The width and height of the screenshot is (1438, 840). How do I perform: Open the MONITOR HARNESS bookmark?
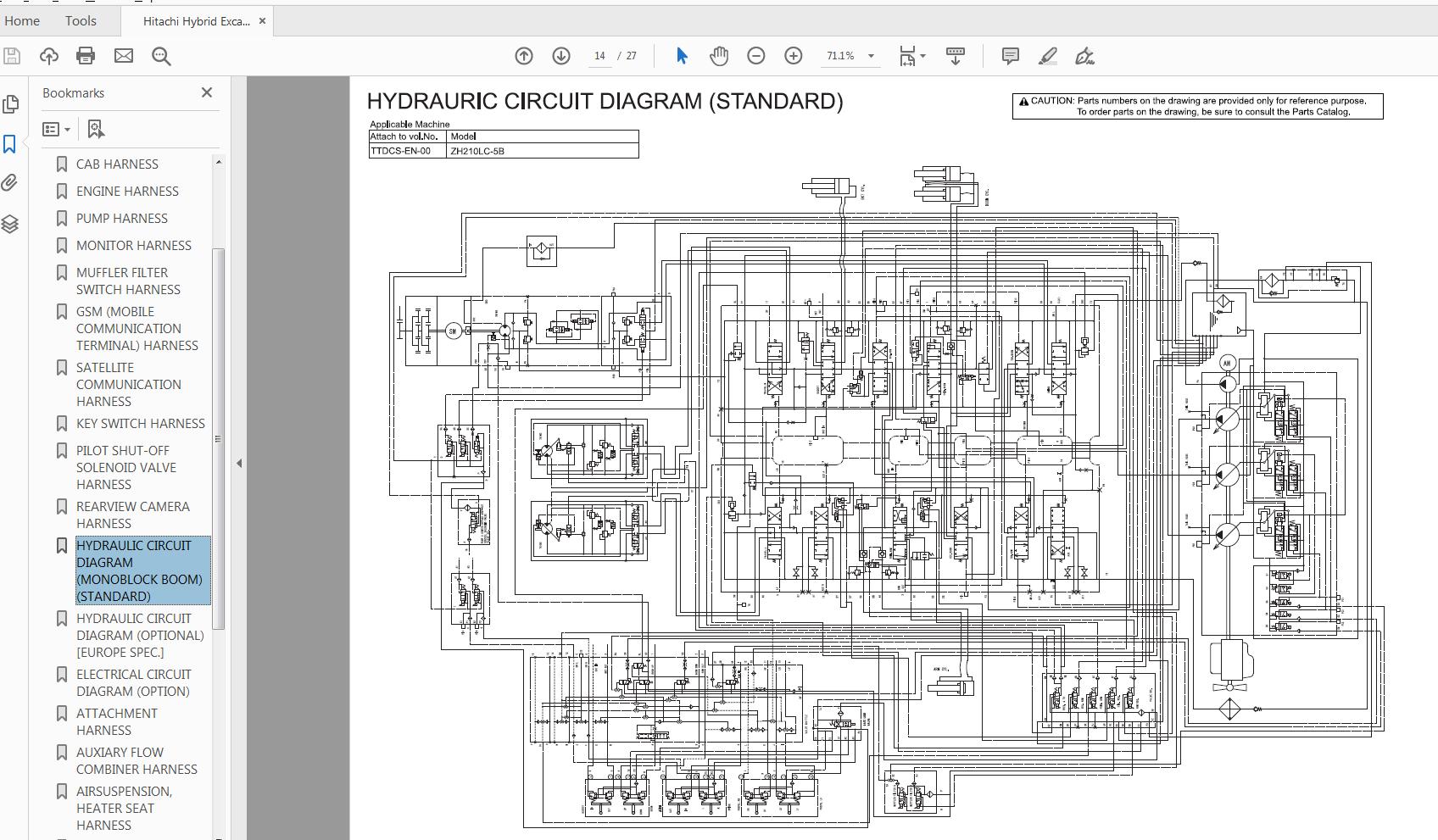pos(134,245)
